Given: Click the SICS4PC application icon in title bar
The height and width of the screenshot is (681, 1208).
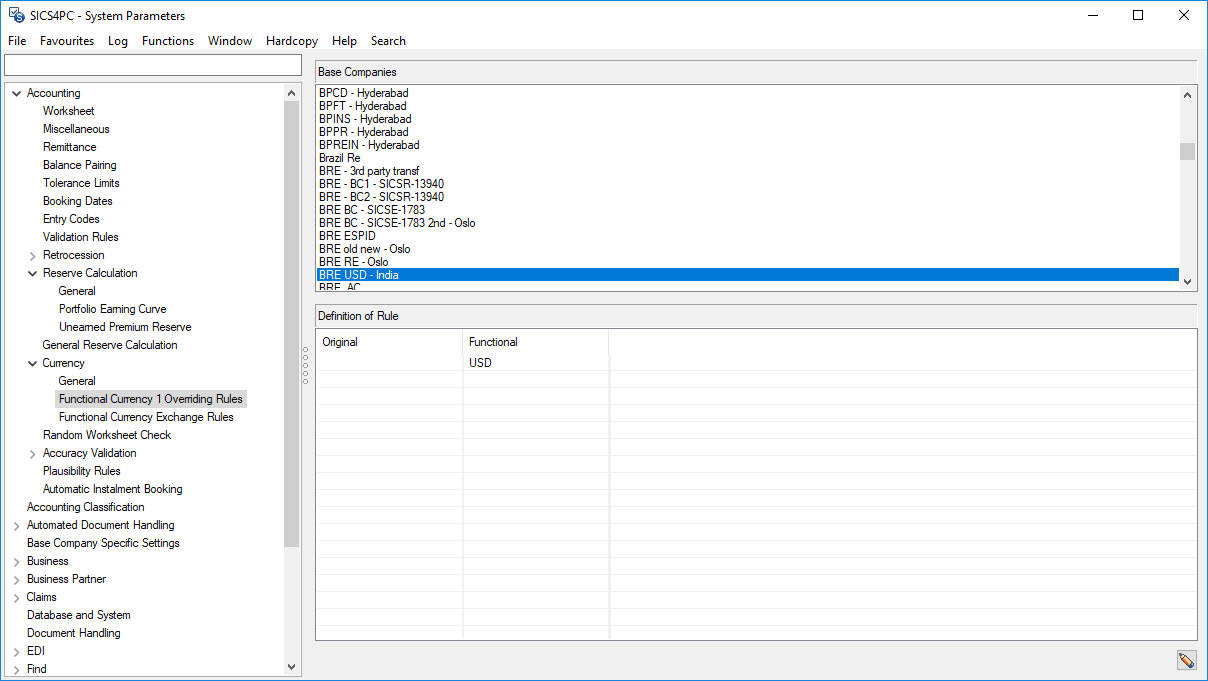Looking at the screenshot, I should [x=16, y=15].
